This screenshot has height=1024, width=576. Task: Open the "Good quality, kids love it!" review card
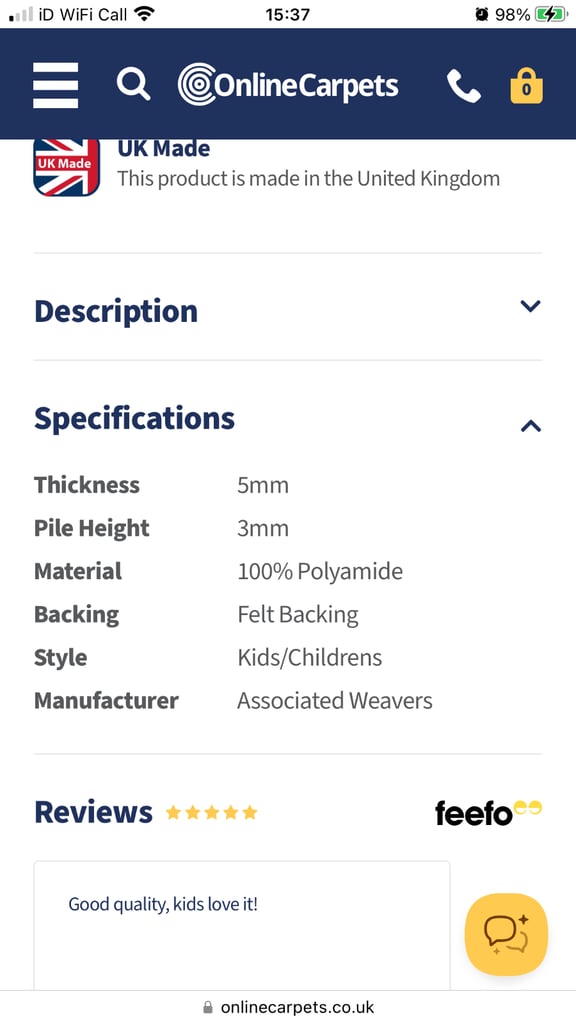tap(242, 925)
